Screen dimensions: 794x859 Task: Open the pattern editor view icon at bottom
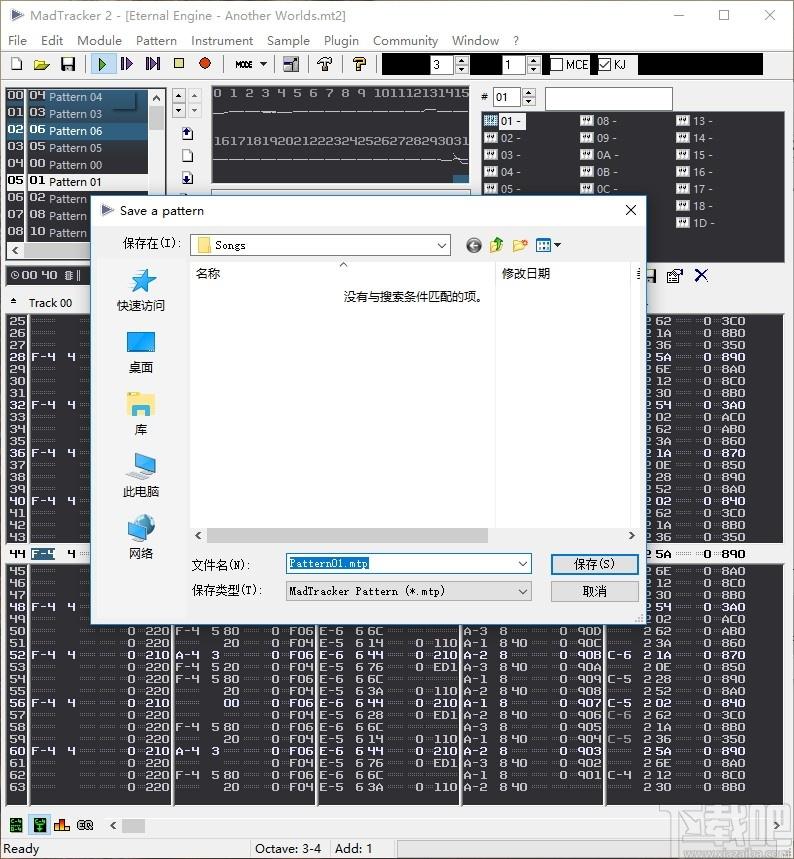(x=16, y=825)
